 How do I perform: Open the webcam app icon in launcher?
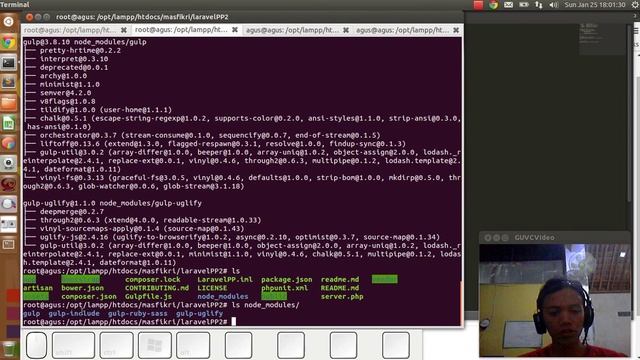(9, 163)
